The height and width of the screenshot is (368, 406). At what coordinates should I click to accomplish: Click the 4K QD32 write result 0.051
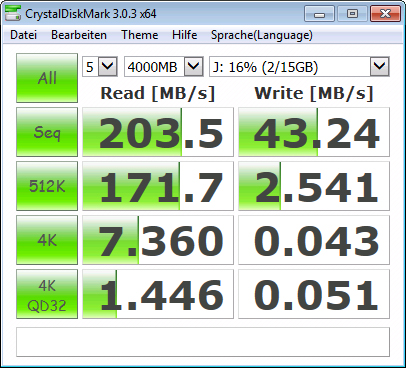314,294
